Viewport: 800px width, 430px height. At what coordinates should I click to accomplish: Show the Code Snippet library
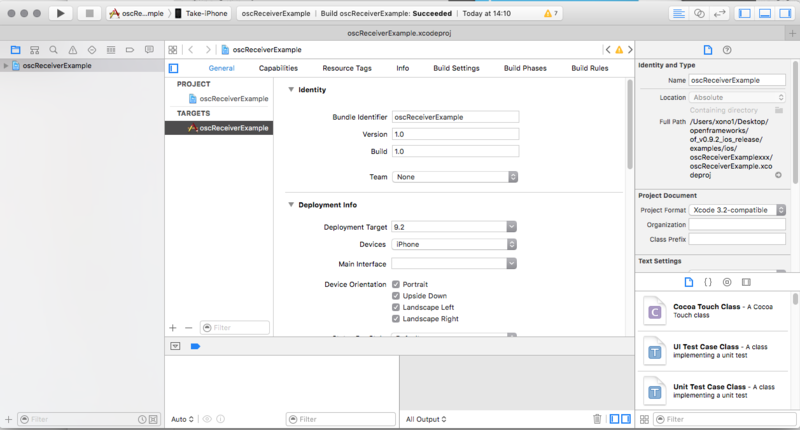(708, 282)
